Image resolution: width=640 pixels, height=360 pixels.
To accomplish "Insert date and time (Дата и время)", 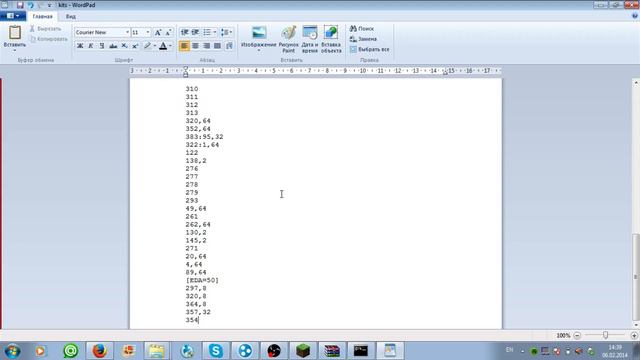I will (x=310, y=39).
